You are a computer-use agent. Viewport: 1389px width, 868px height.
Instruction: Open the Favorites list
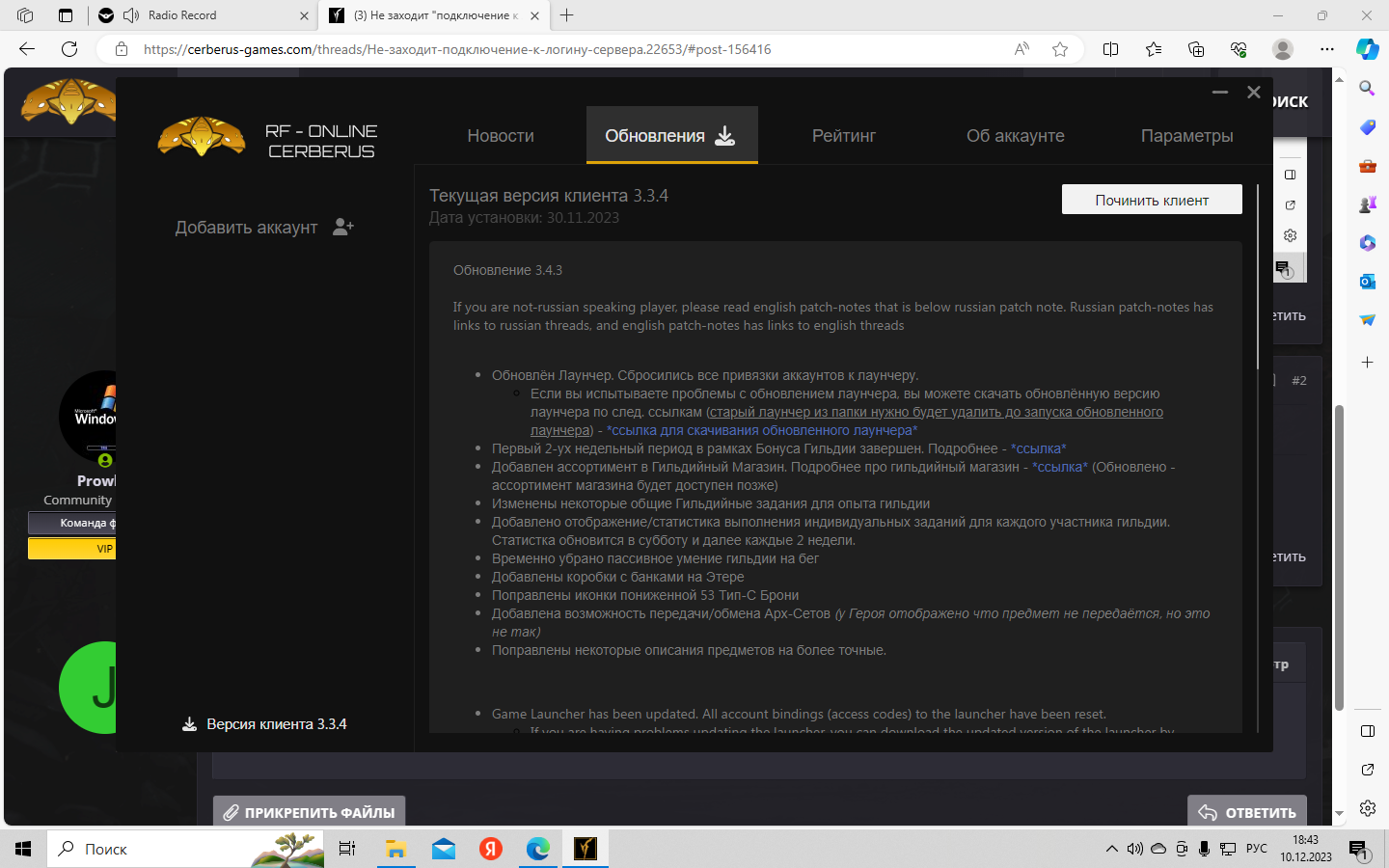(x=1154, y=49)
